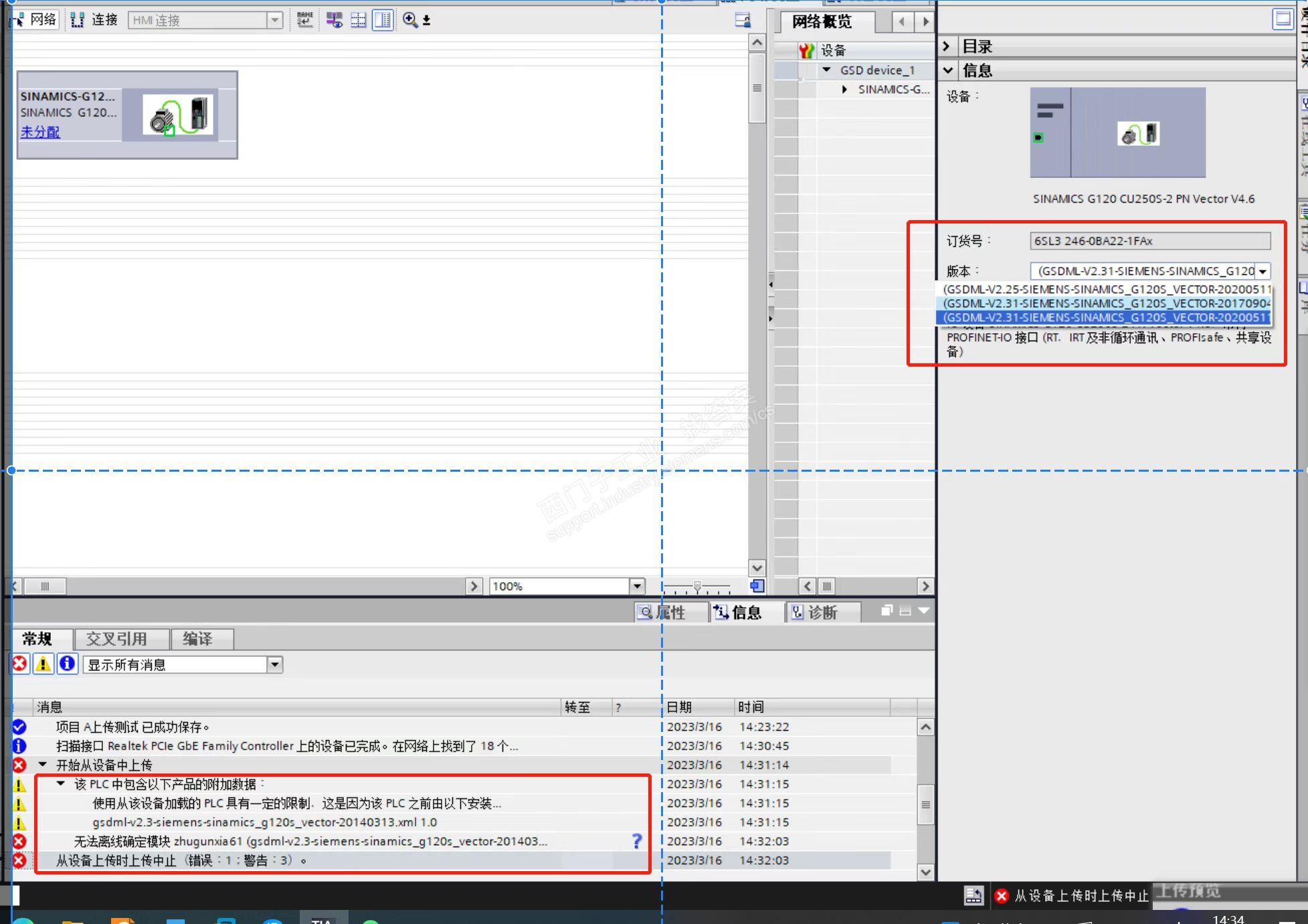Screen dimensions: 1308x924
Task: Switch to the 交叉引用 tab
Action: (116, 639)
